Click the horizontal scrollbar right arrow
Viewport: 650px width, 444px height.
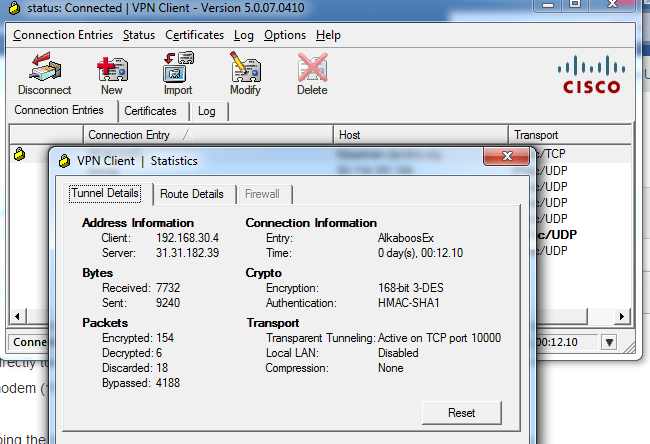pyautogui.click(x=621, y=316)
